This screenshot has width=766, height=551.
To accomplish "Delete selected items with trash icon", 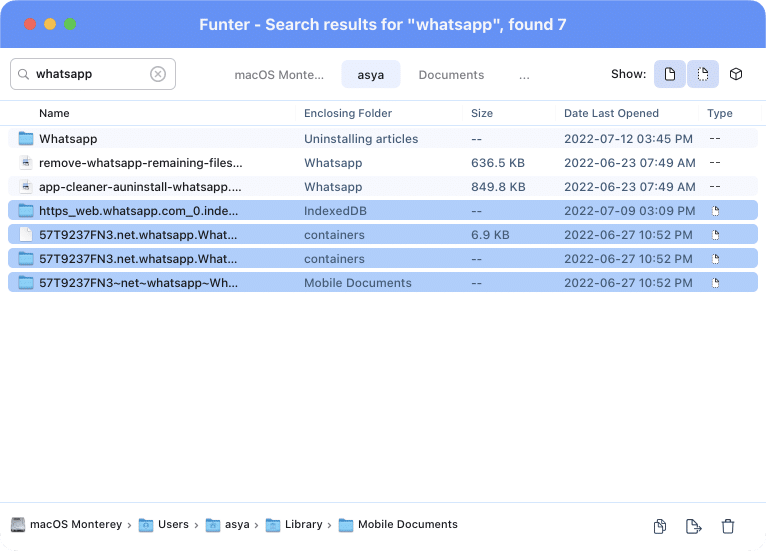I will click(x=728, y=526).
